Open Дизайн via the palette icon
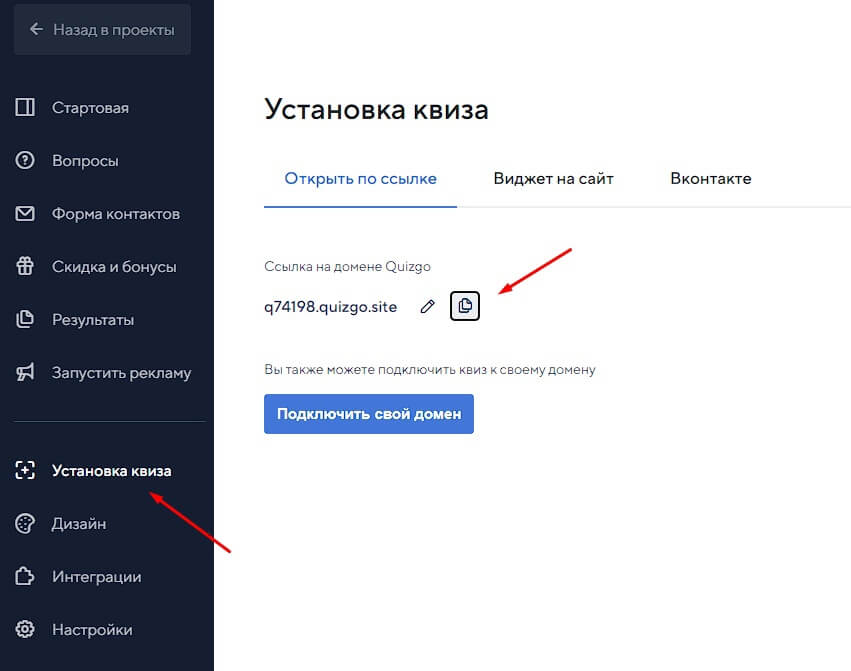 (26, 524)
